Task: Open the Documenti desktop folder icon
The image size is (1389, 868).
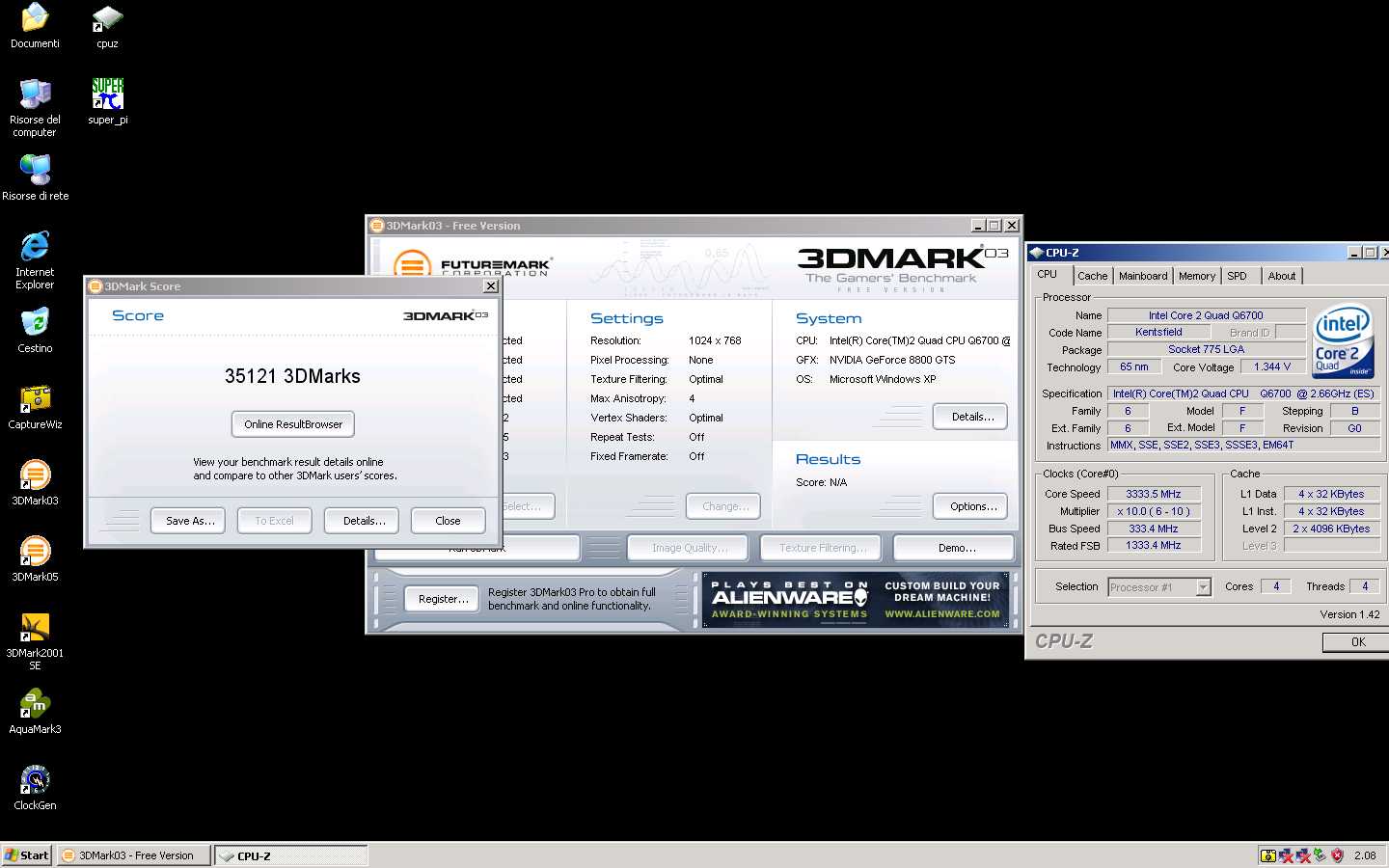Action: click(x=35, y=26)
